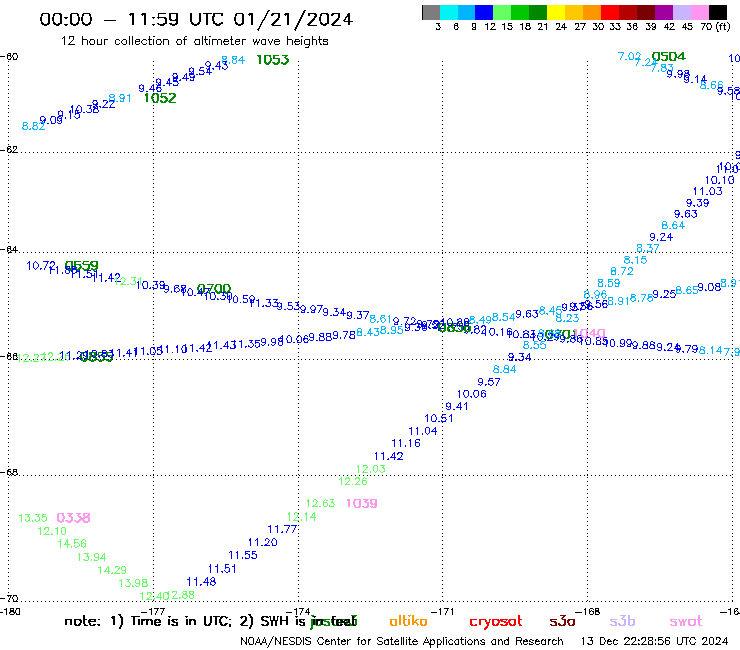Click the pink '1039' time label
This screenshot has height=650, width=740.
[x=362, y=503]
